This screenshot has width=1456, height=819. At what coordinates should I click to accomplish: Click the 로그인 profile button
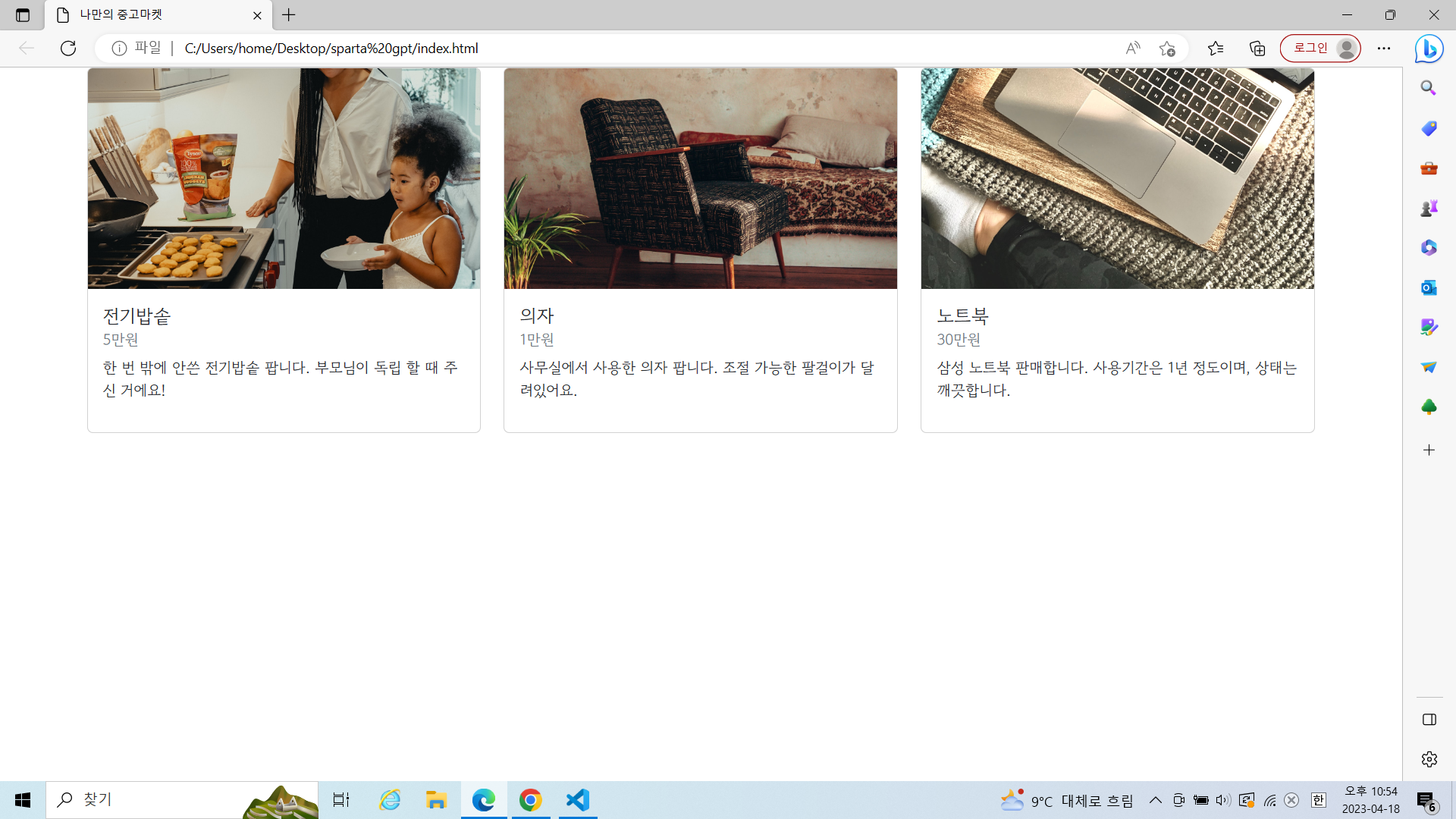tap(1320, 49)
